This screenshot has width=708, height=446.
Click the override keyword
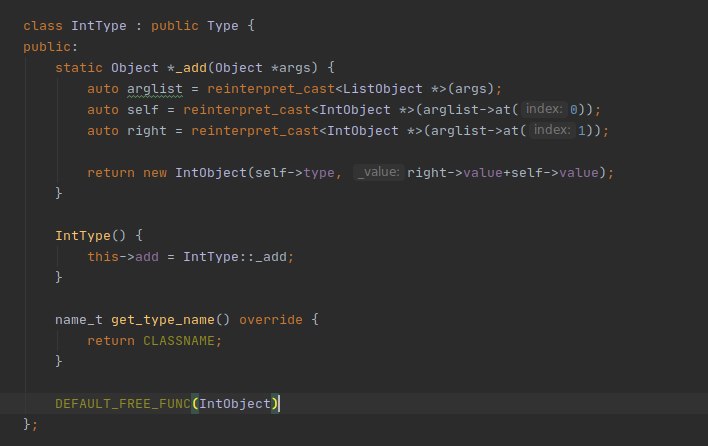[x=270, y=320]
